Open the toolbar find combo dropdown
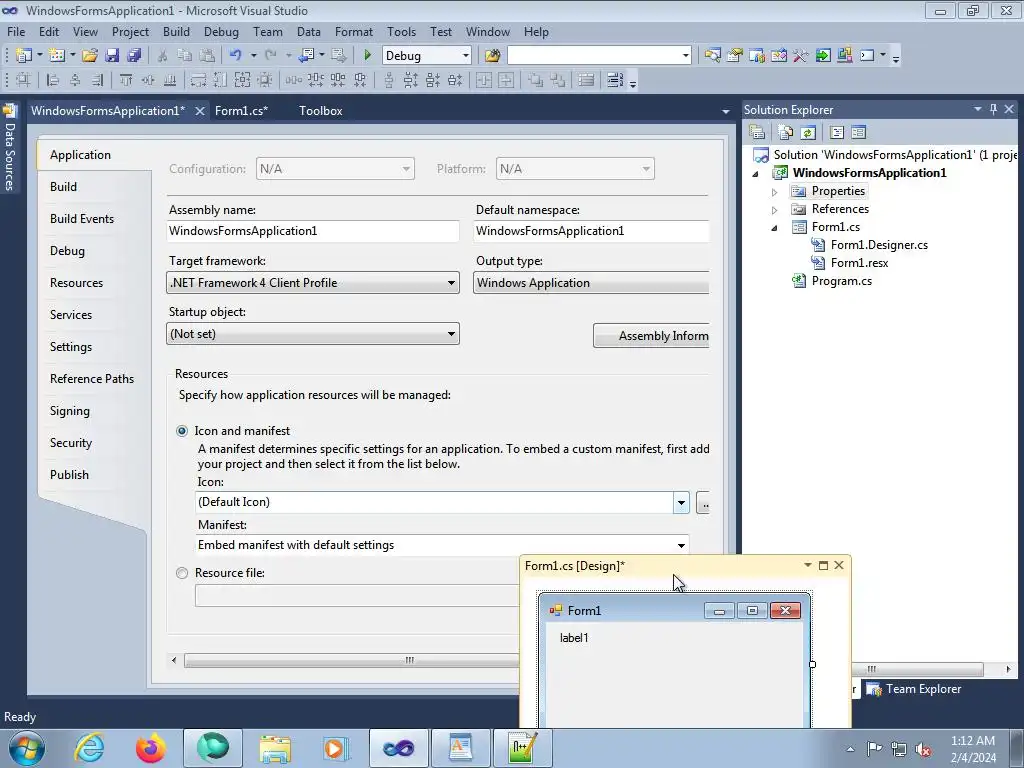The image size is (1024, 768). (685, 56)
